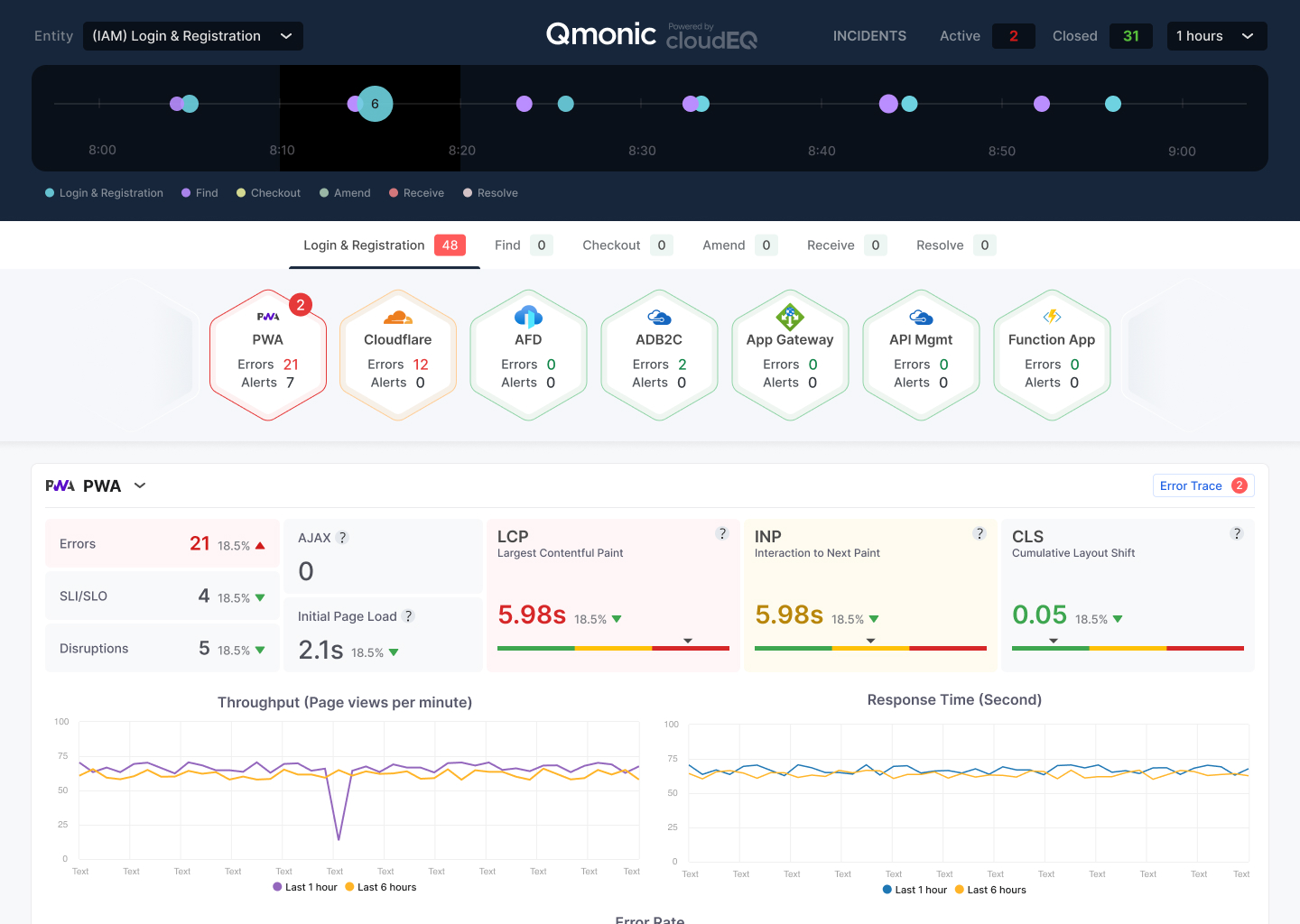Click the timeline marker labeled 6
The height and width of the screenshot is (924, 1300).
point(376,104)
